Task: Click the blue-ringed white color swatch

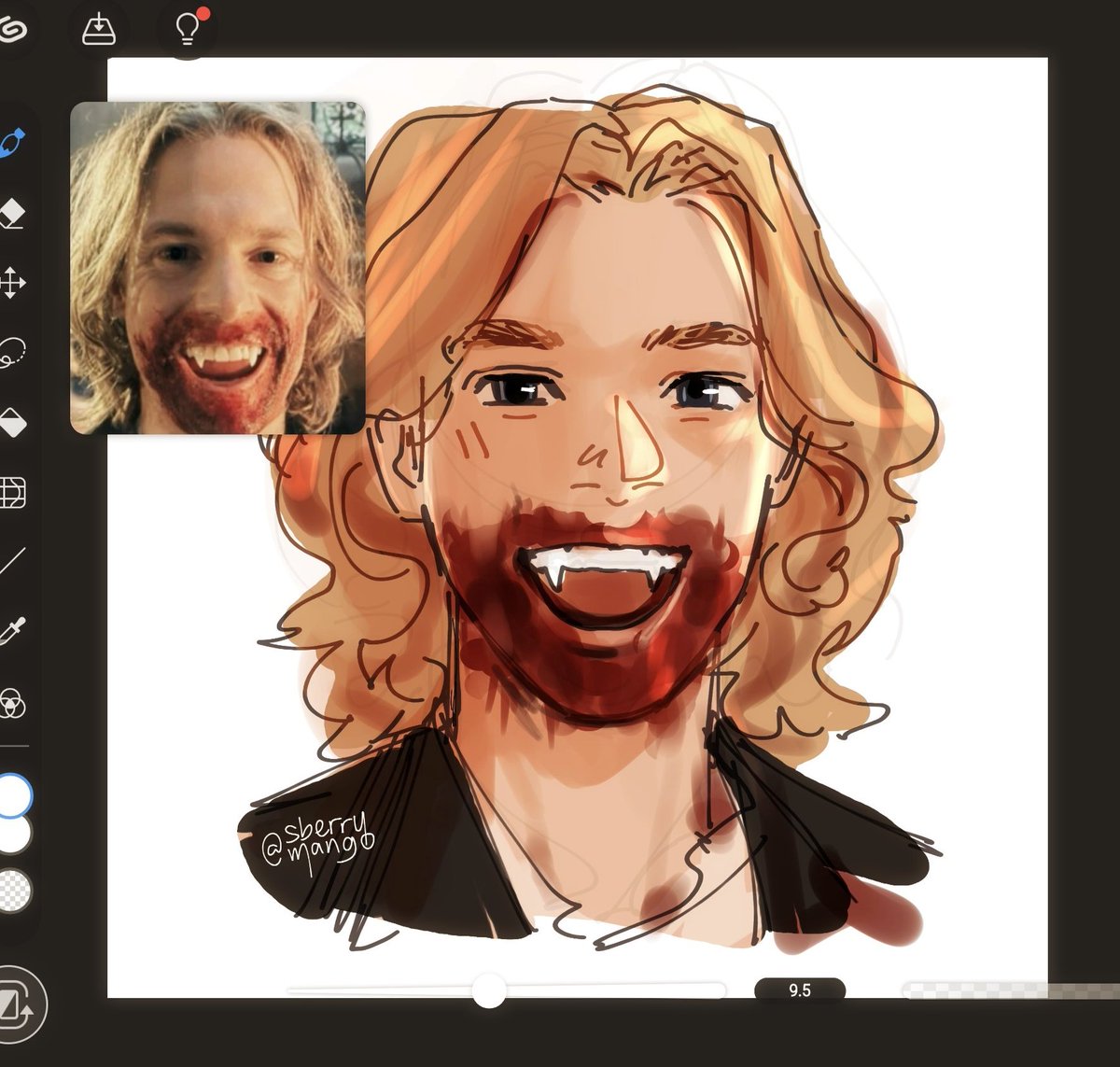Action: [13, 795]
